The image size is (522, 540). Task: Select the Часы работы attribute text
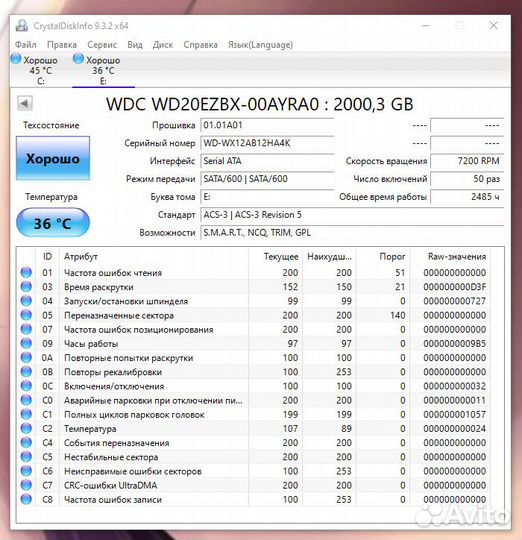coord(91,344)
